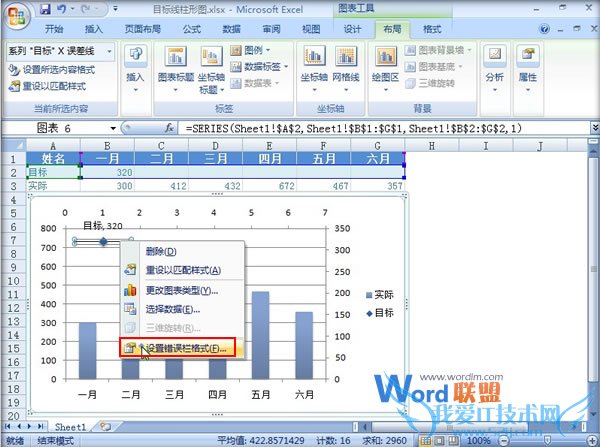The width and height of the screenshot is (600, 447).
Task: Open Excel help question mark icon
Action: (544, 29)
